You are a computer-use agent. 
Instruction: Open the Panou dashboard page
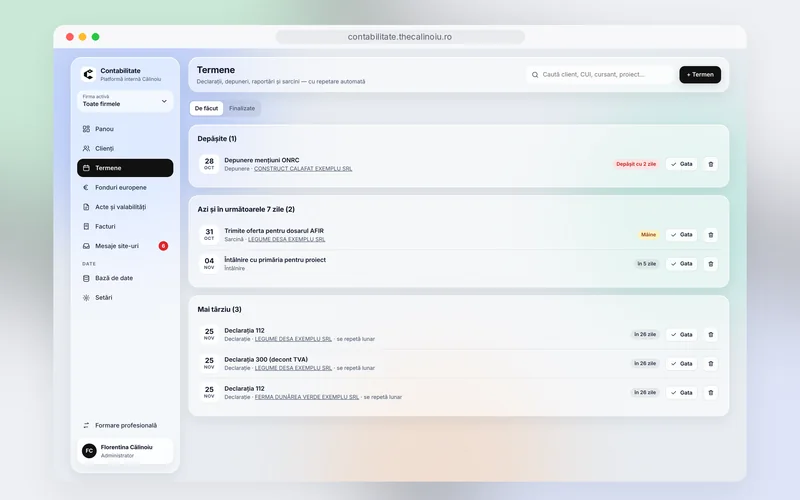coord(125,129)
